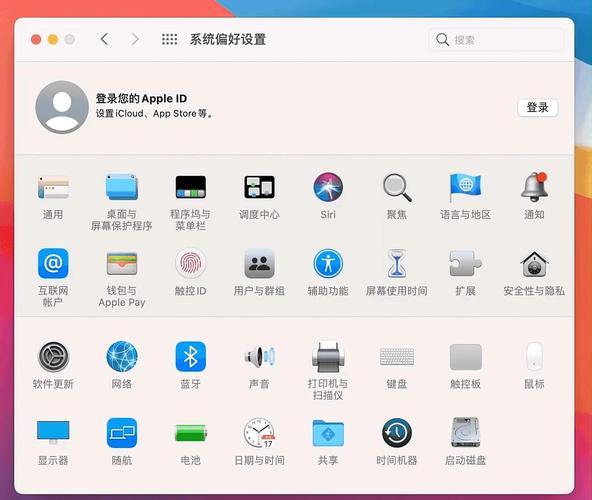Open 声音 (Sound) preferences
592x500 pixels.
(x=259, y=356)
